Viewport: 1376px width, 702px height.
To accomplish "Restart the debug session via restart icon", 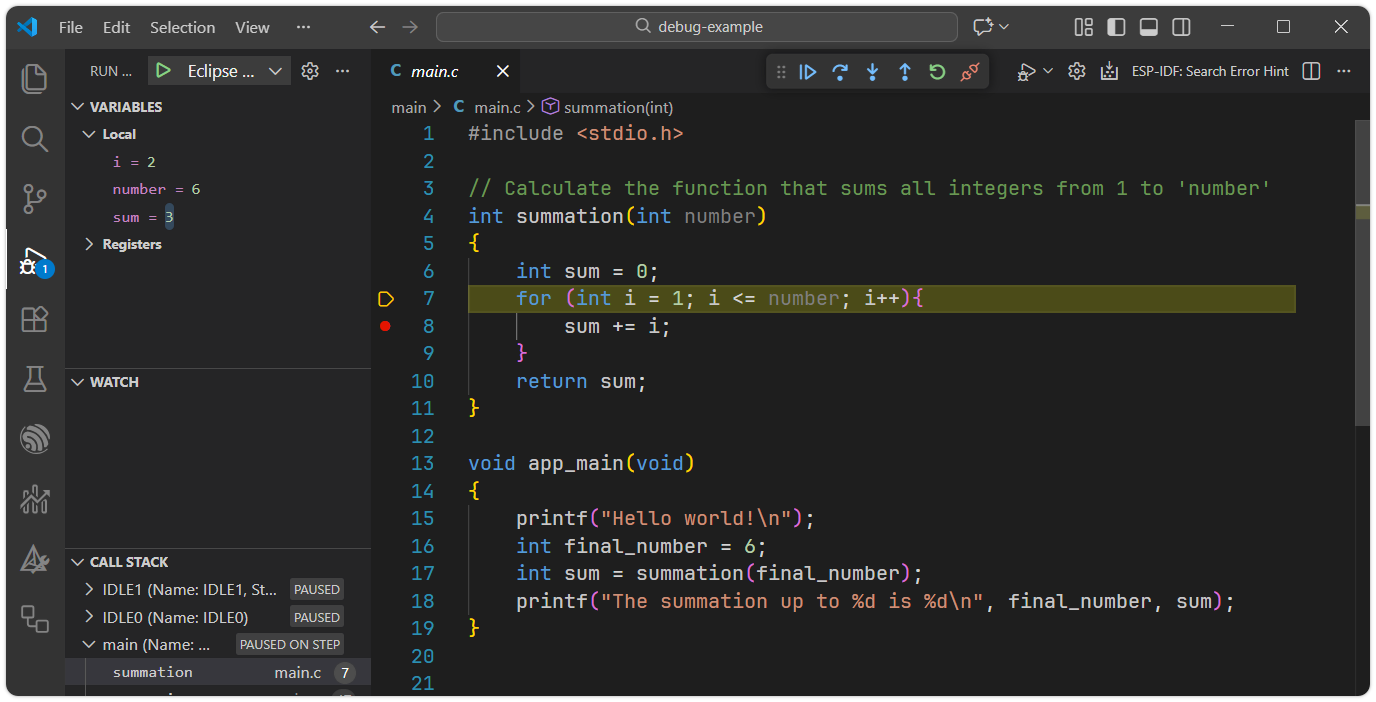I will coord(936,71).
